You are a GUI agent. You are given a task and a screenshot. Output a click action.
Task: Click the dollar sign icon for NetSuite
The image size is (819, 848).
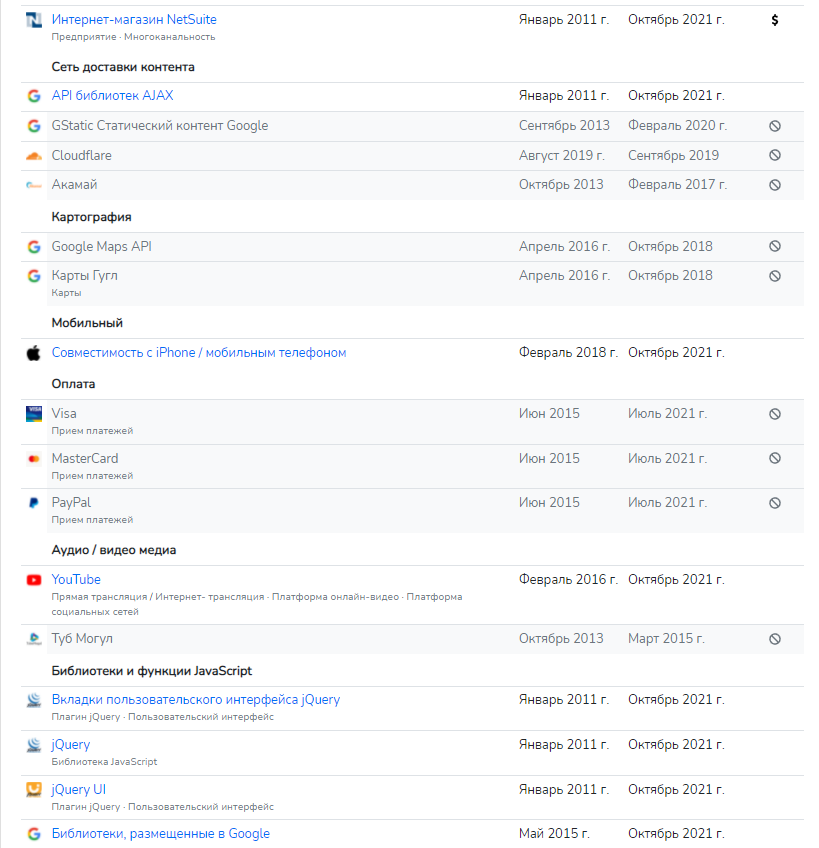774,20
